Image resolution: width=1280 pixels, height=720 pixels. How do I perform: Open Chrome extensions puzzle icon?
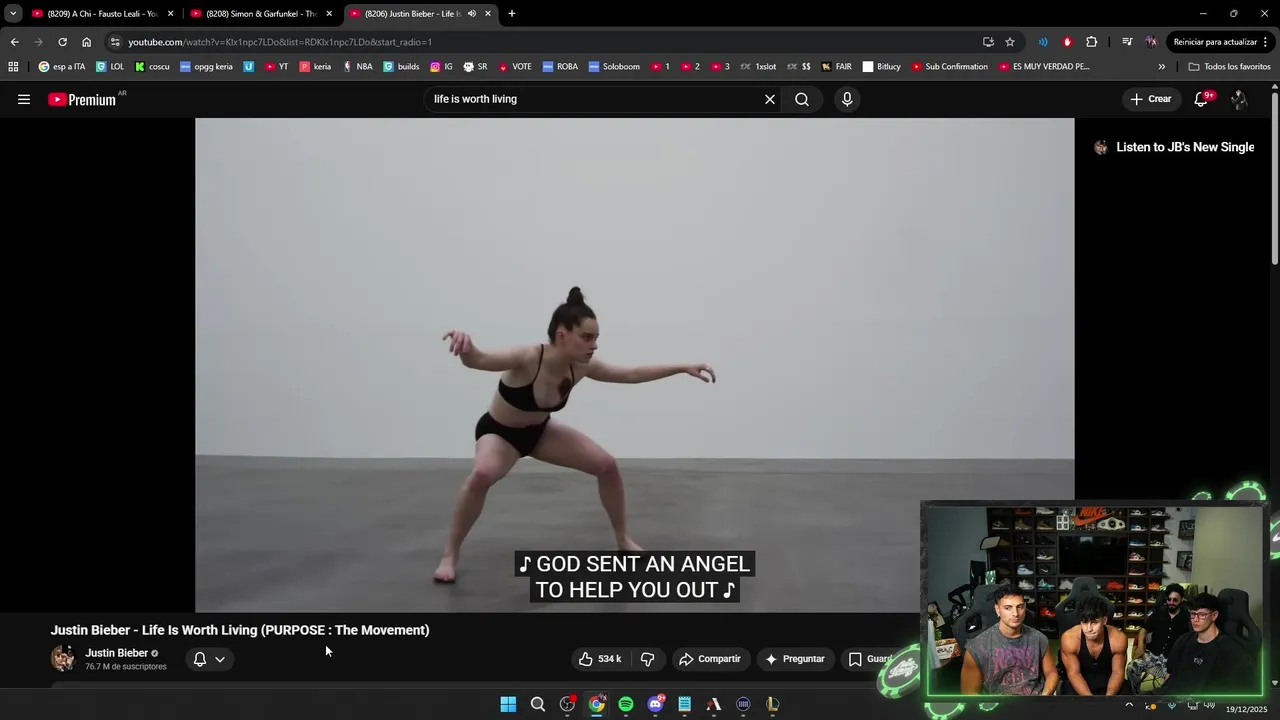[x=1091, y=42]
